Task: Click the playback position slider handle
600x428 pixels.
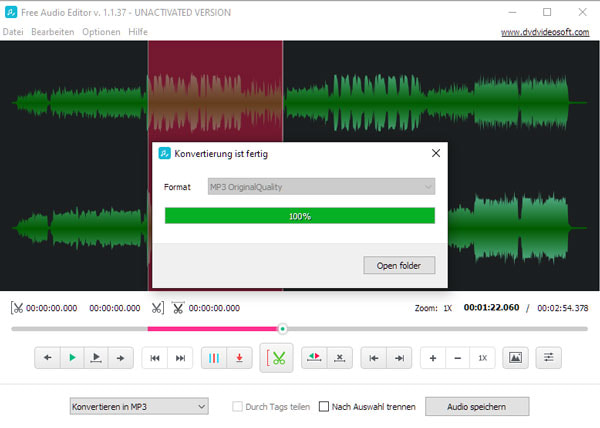Action: point(282,328)
